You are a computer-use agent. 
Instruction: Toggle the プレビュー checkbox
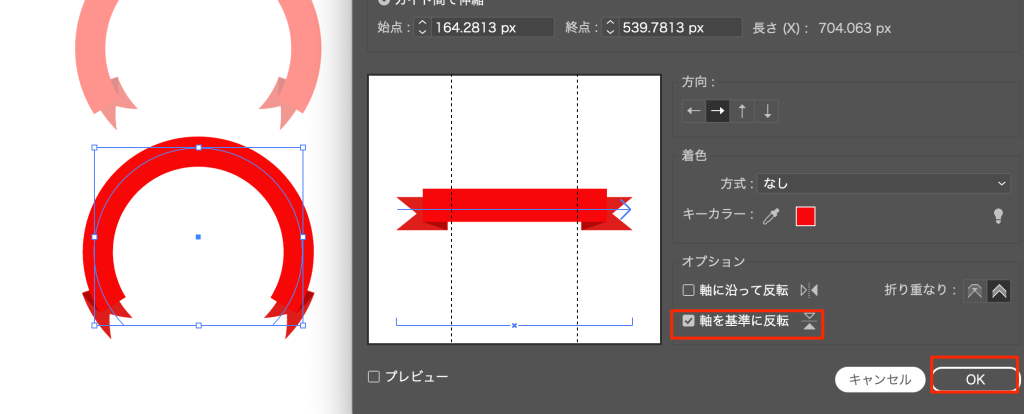click(x=374, y=376)
